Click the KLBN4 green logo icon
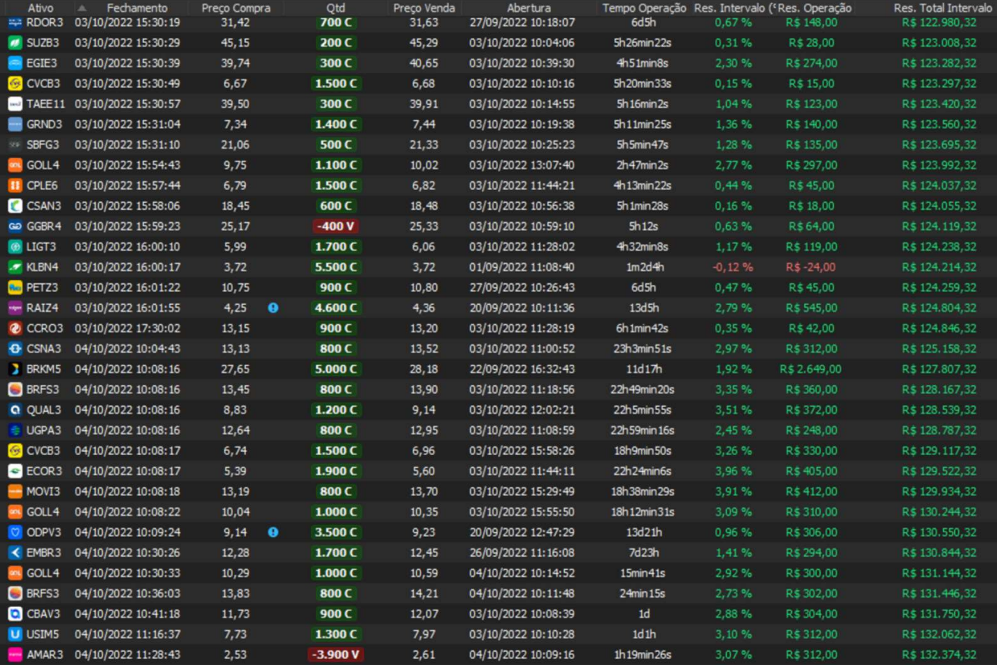The width and height of the screenshot is (997, 665). [15, 267]
